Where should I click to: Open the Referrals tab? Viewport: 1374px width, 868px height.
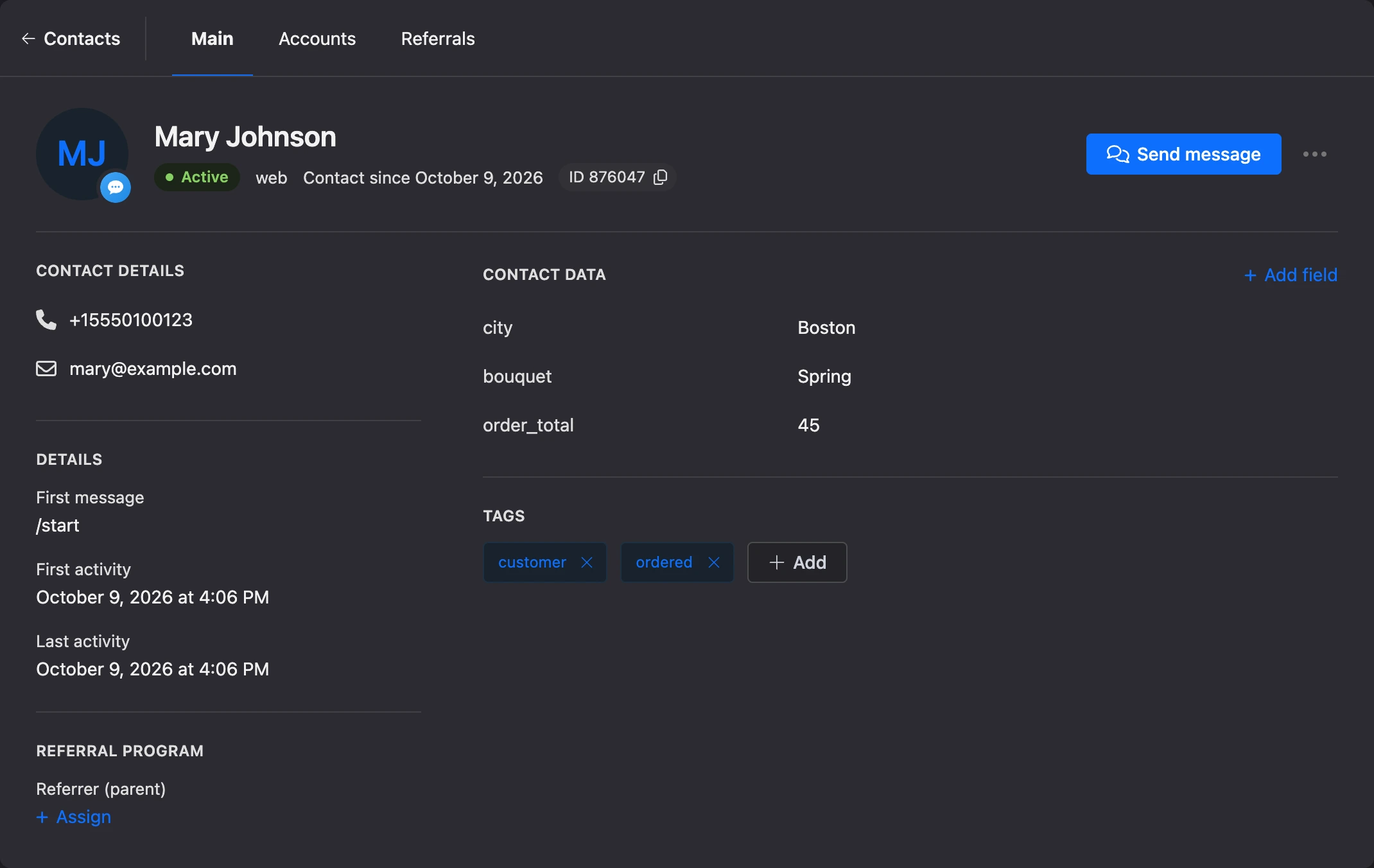click(x=438, y=39)
